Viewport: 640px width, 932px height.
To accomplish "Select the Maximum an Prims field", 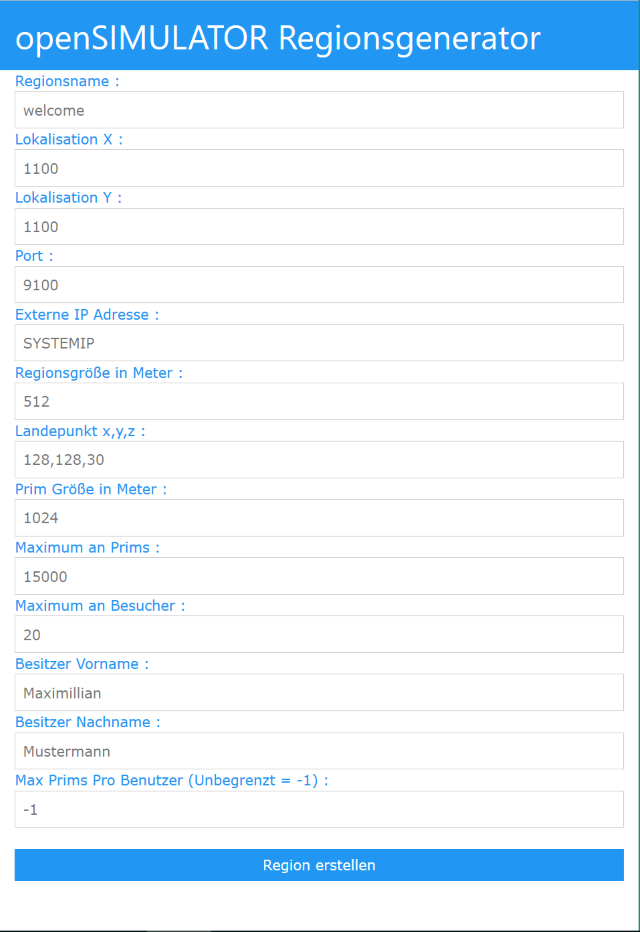I will [319, 576].
